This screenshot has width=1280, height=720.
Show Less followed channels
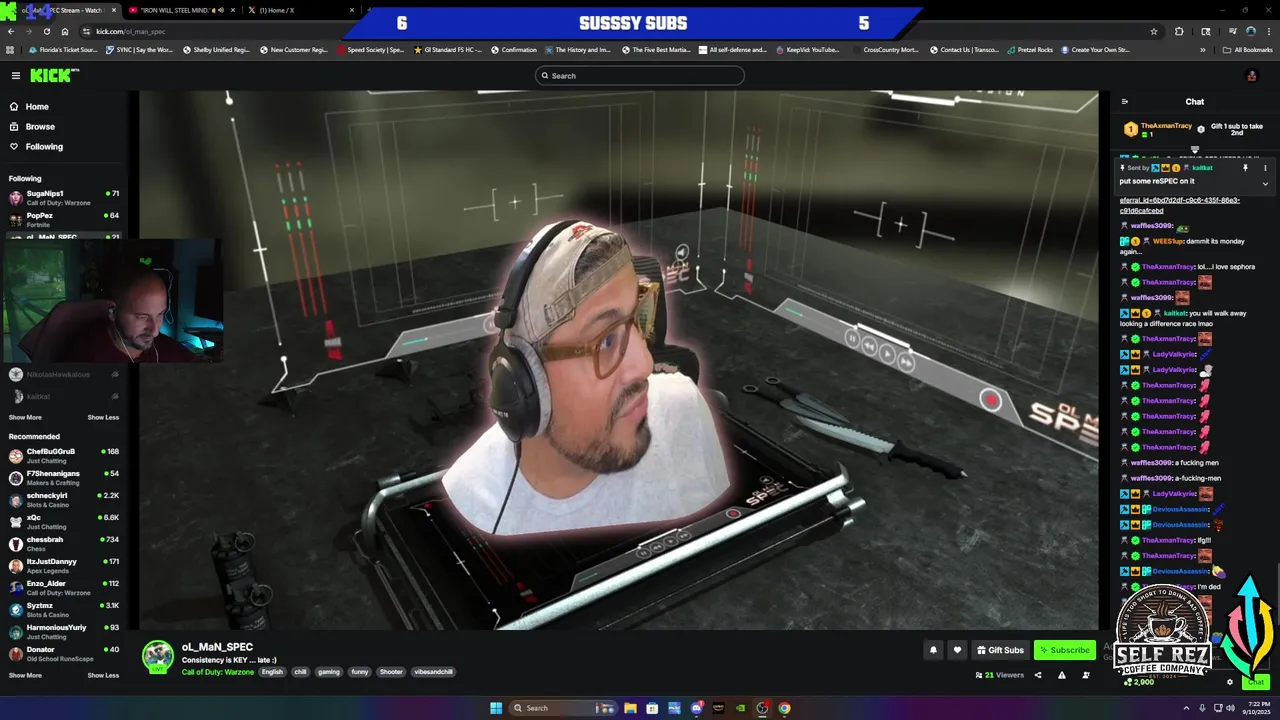click(103, 417)
